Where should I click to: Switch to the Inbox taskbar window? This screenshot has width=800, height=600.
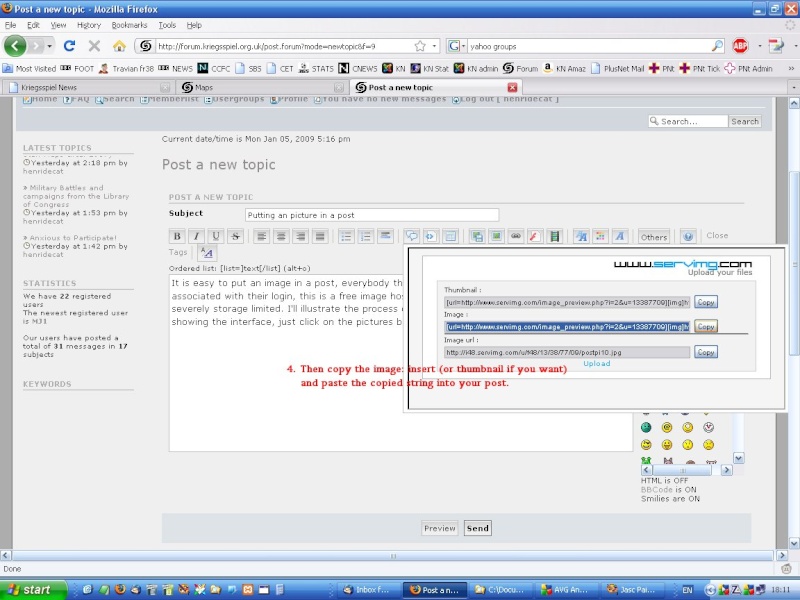[367, 590]
